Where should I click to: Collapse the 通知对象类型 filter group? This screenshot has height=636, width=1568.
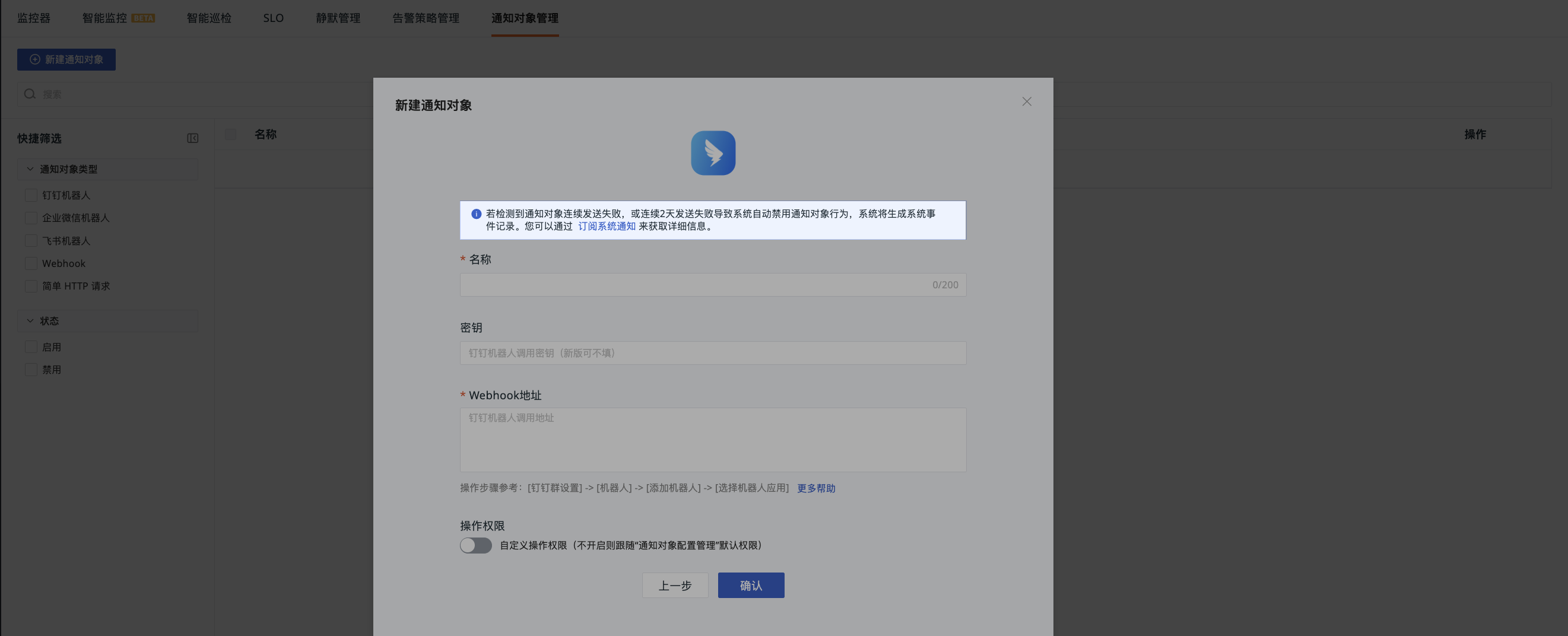[x=30, y=168]
